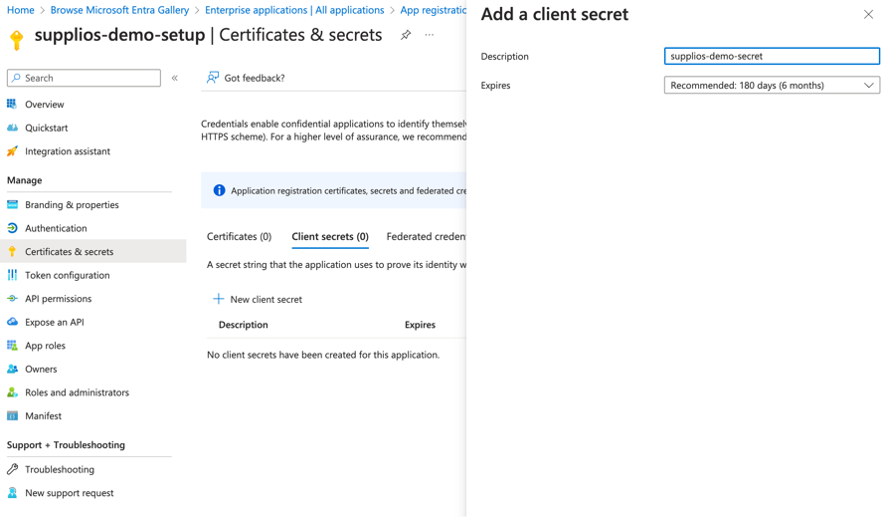Click the New support request icon

coord(12,493)
